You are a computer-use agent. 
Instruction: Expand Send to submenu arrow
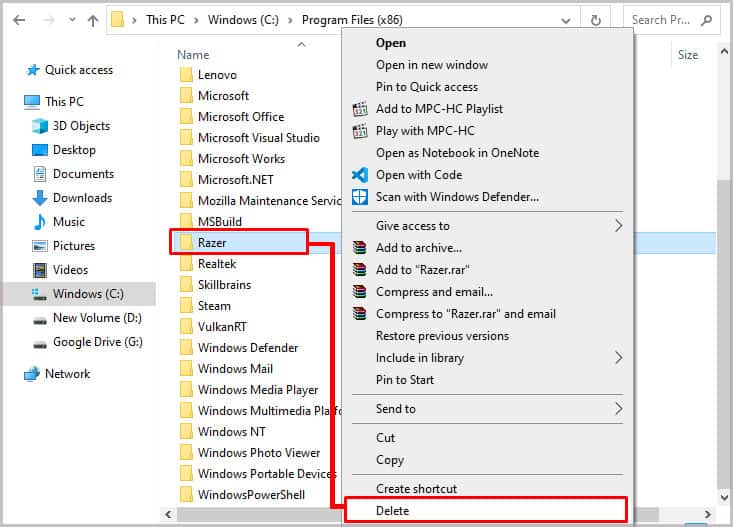618,409
